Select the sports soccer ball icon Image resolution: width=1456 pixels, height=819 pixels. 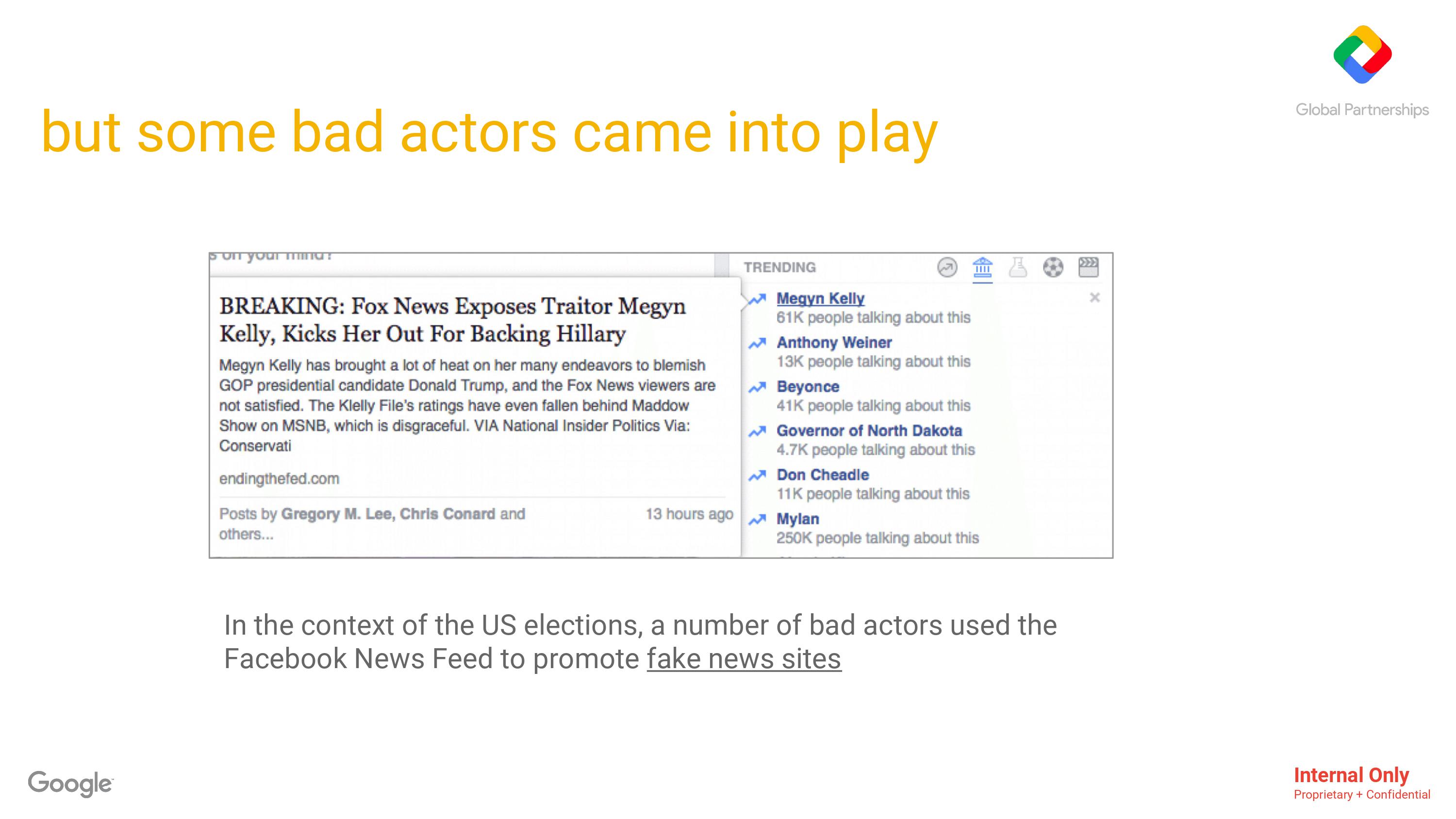[x=1053, y=267]
